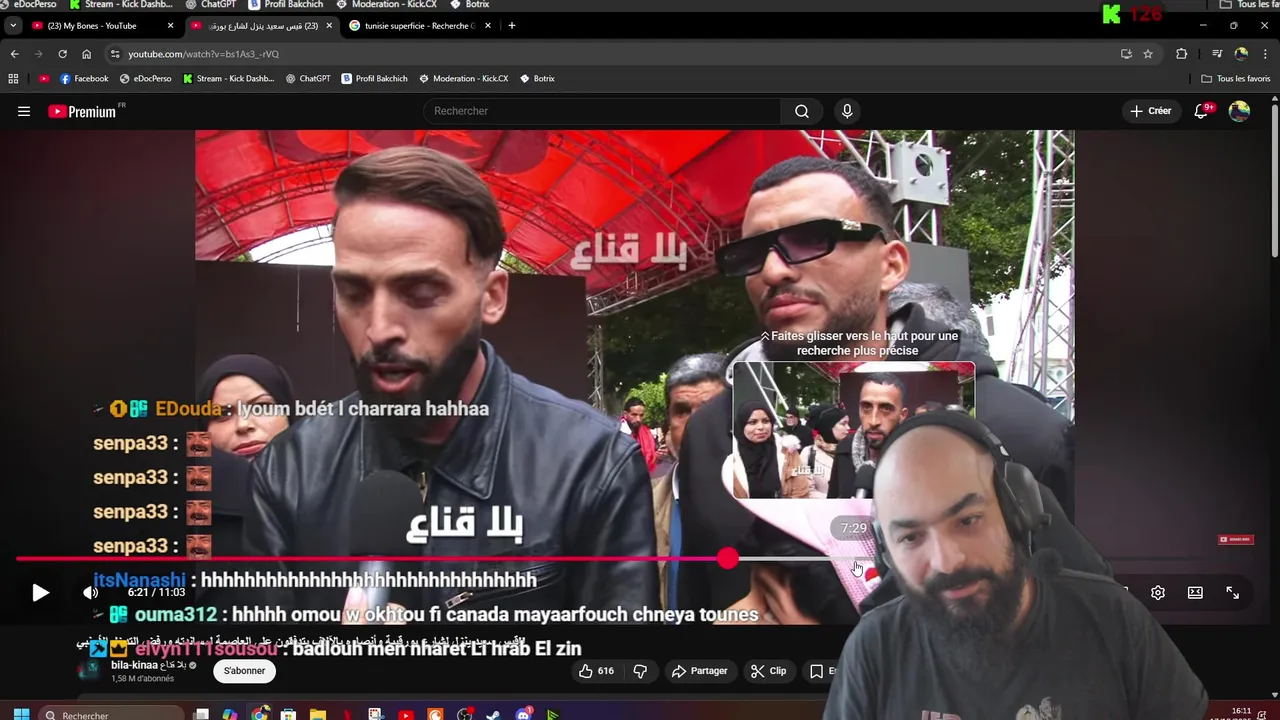Close the tunisie superficie tab

click(487, 25)
